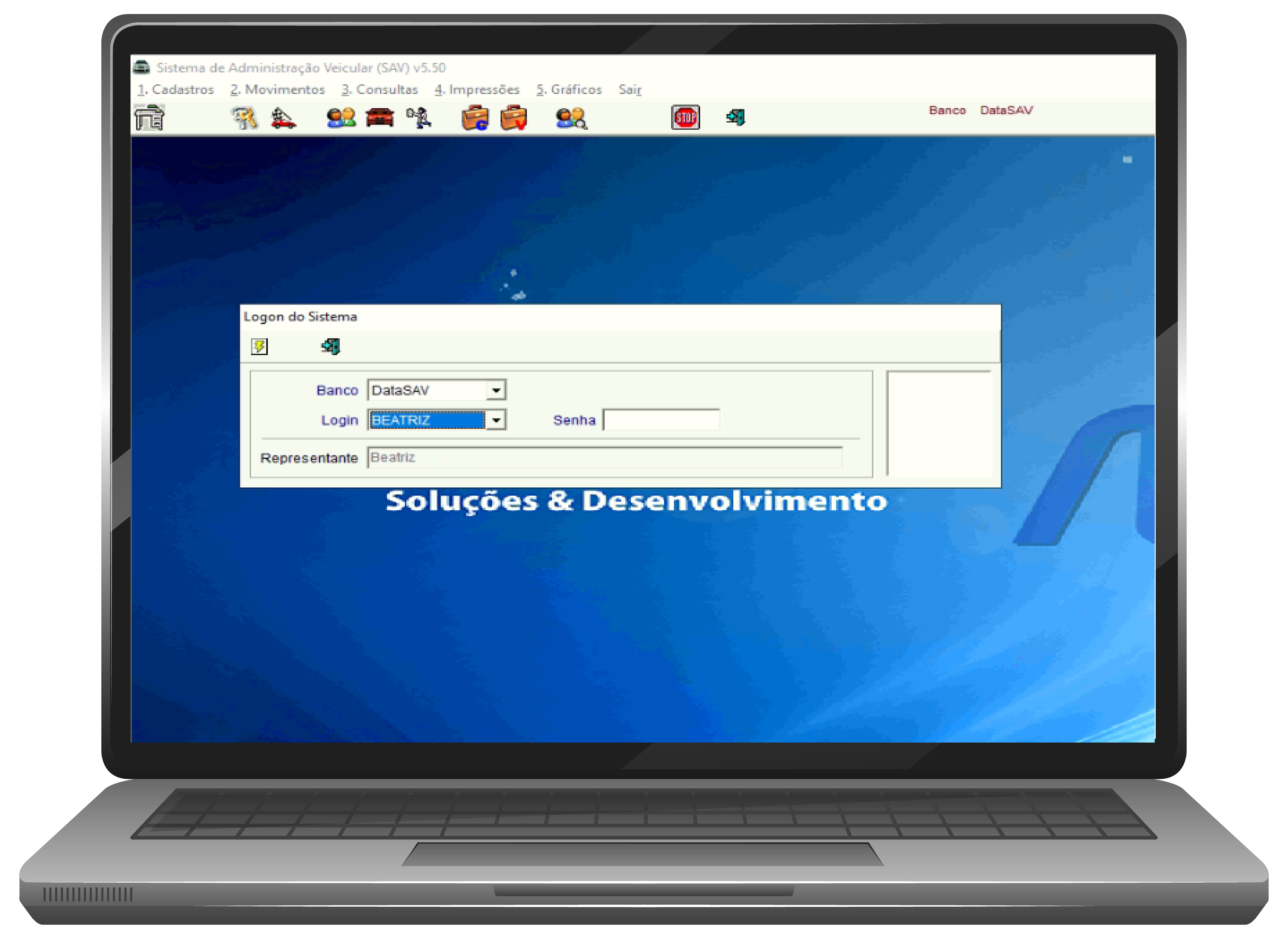Click the Senha label
This screenshot has width=1288, height=939.
[x=574, y=420]
